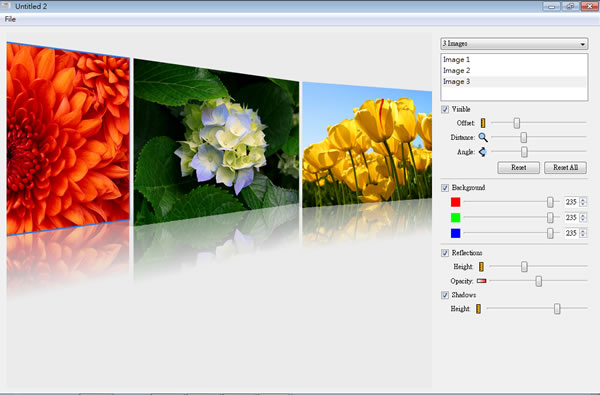This screenshot has width=600, height=395.
Task: Click the Shadows Height slider handle
Action: tap(557, 308)
